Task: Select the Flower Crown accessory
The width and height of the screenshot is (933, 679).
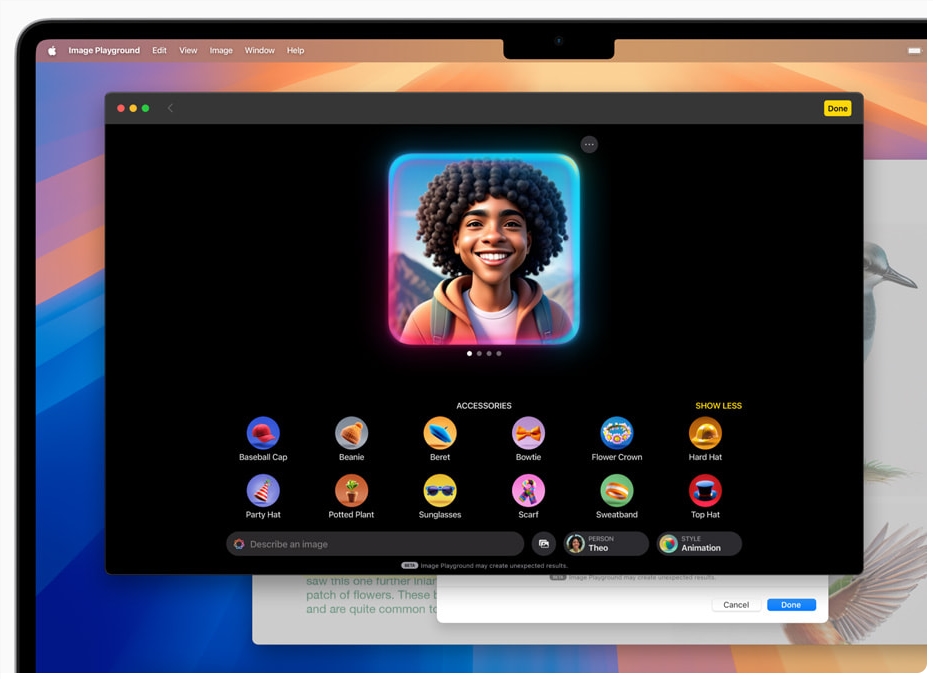Action: 617,433
